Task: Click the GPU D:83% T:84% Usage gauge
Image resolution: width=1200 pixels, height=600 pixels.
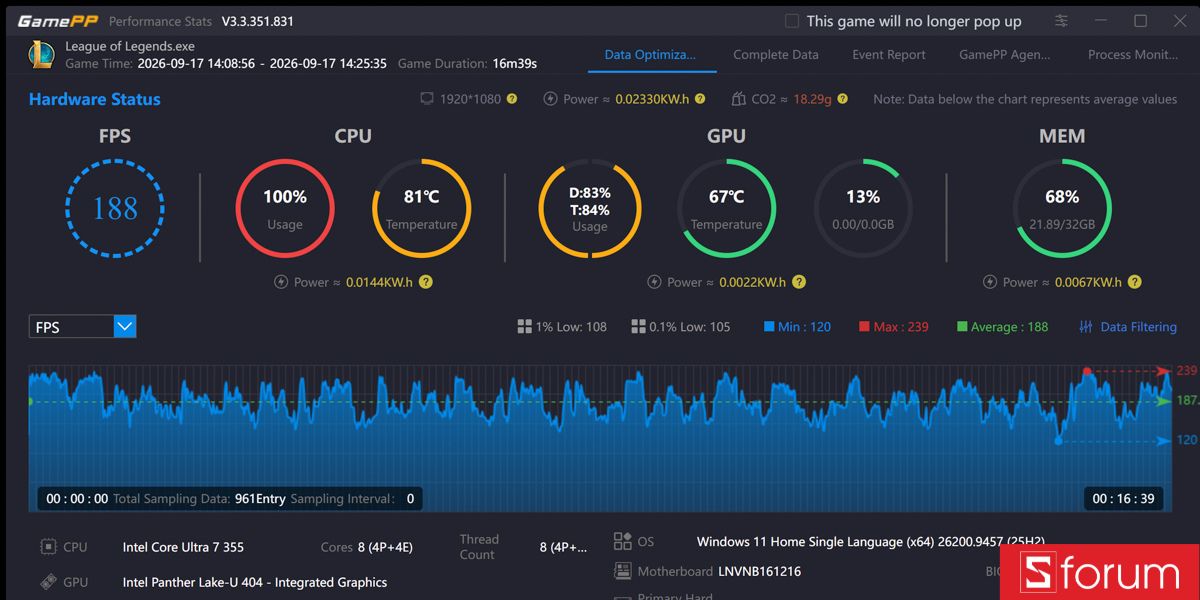Action: pyautogui.click(x=590, y=209)
